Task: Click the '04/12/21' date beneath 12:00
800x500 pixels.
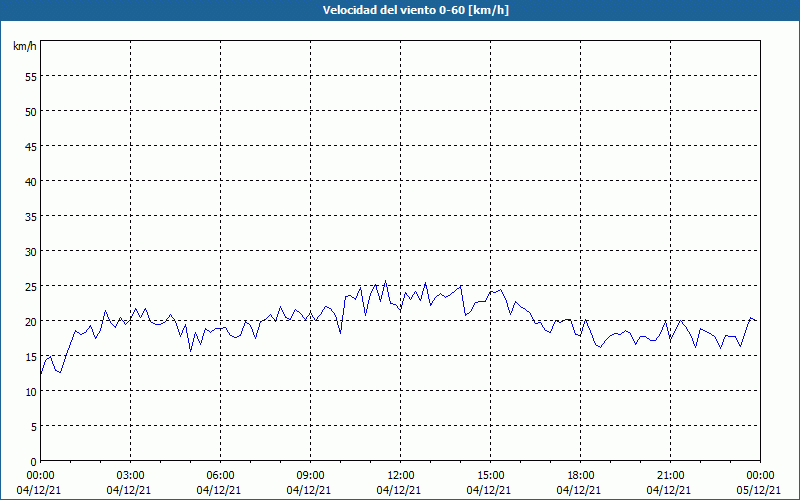Action: coord(398,490)
